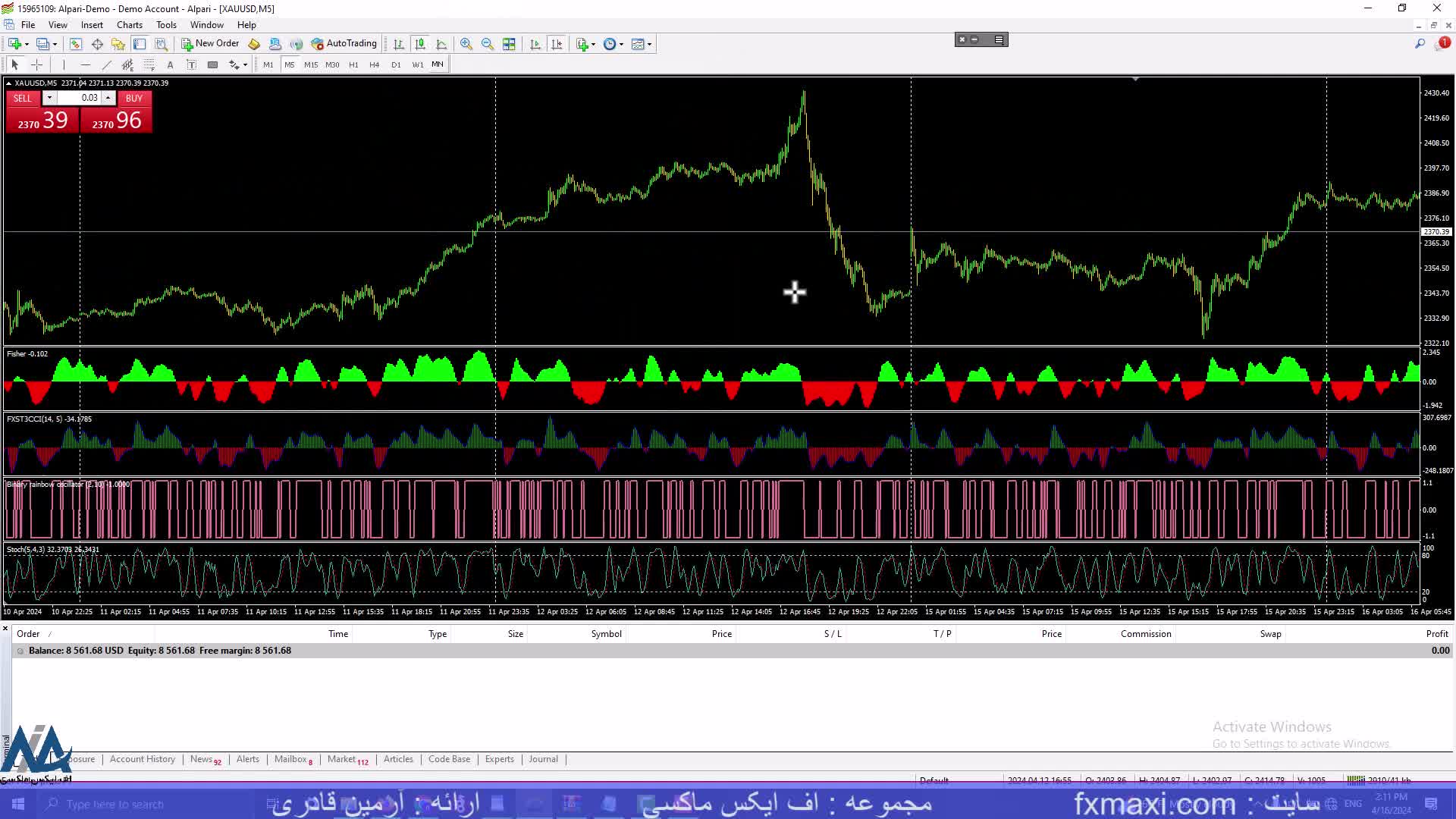Switch to the Account History tab
Screen dimensions: 1456x819
pos(142,759)
